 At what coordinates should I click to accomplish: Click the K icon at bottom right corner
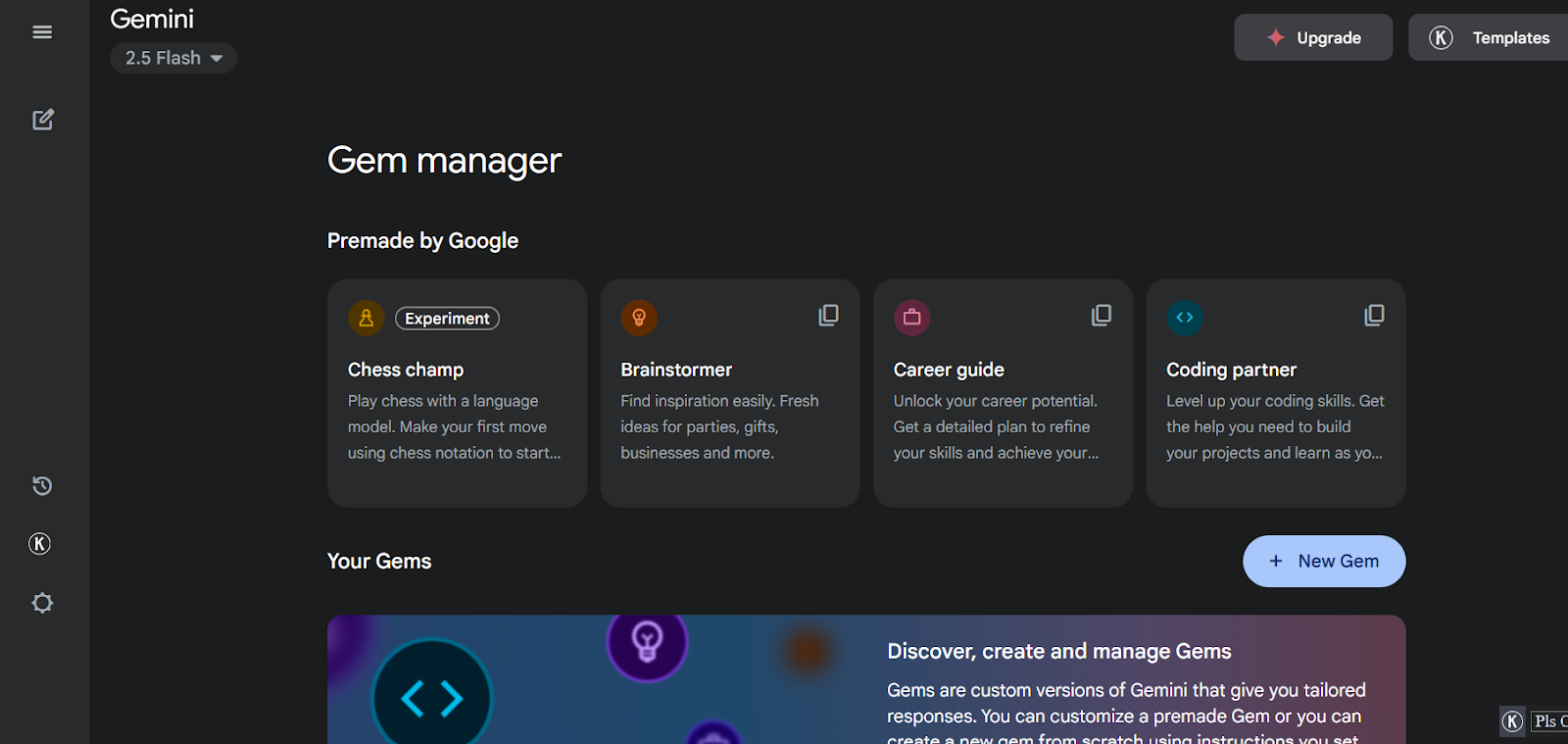(x=1513, y=721)
